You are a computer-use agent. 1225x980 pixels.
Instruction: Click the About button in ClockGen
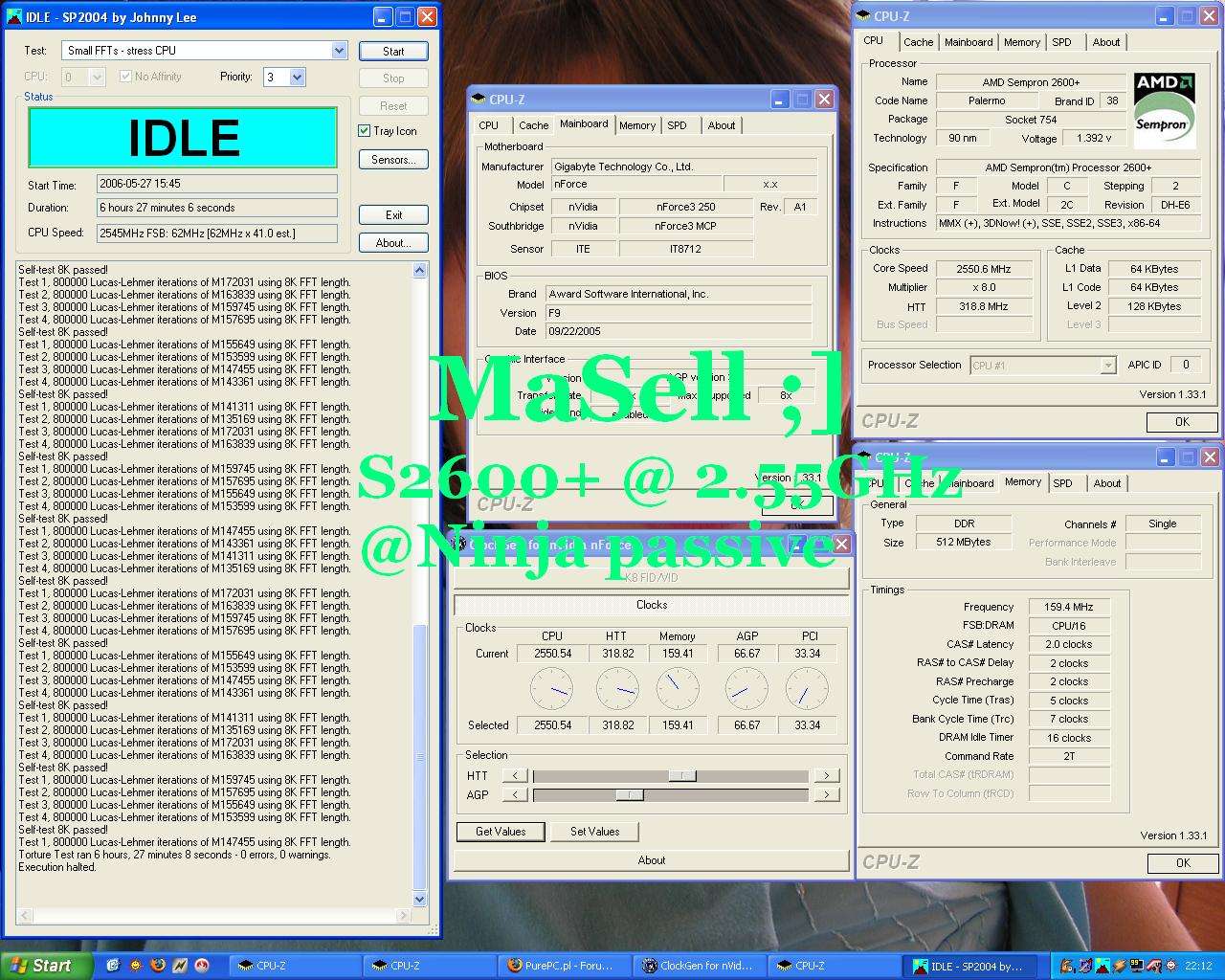652,860
